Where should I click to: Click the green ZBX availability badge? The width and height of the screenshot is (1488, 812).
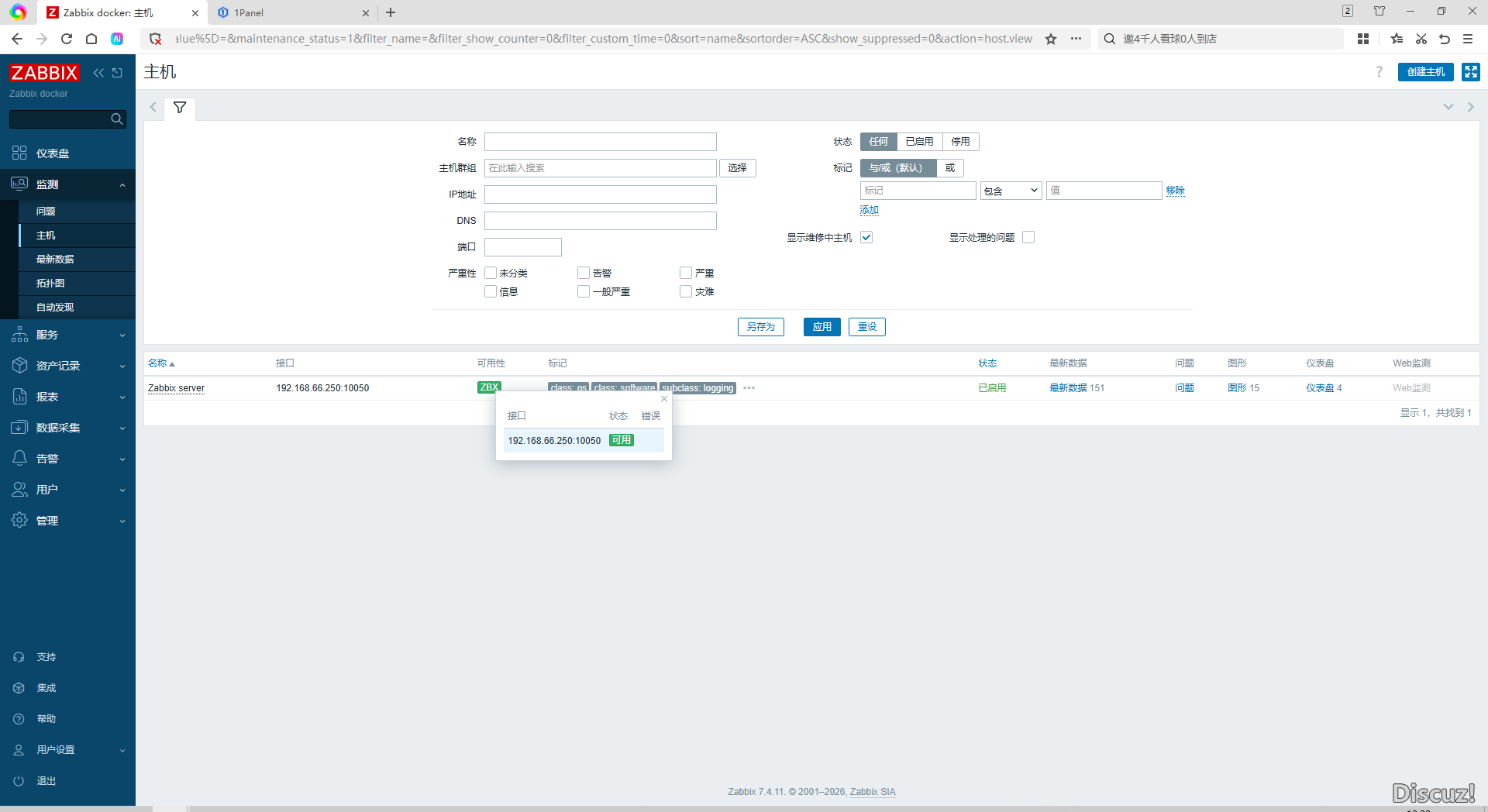489,387
